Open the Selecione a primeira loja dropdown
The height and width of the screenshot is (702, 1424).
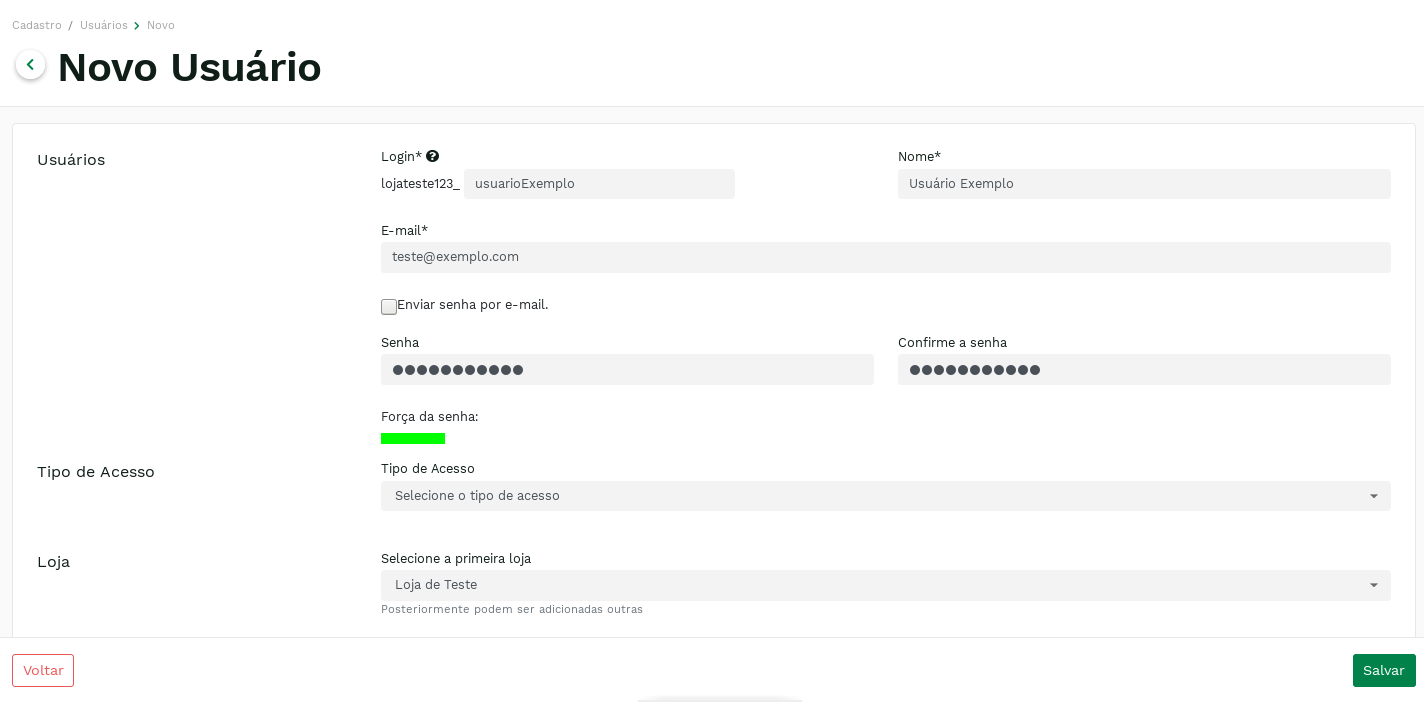(885, 585)
